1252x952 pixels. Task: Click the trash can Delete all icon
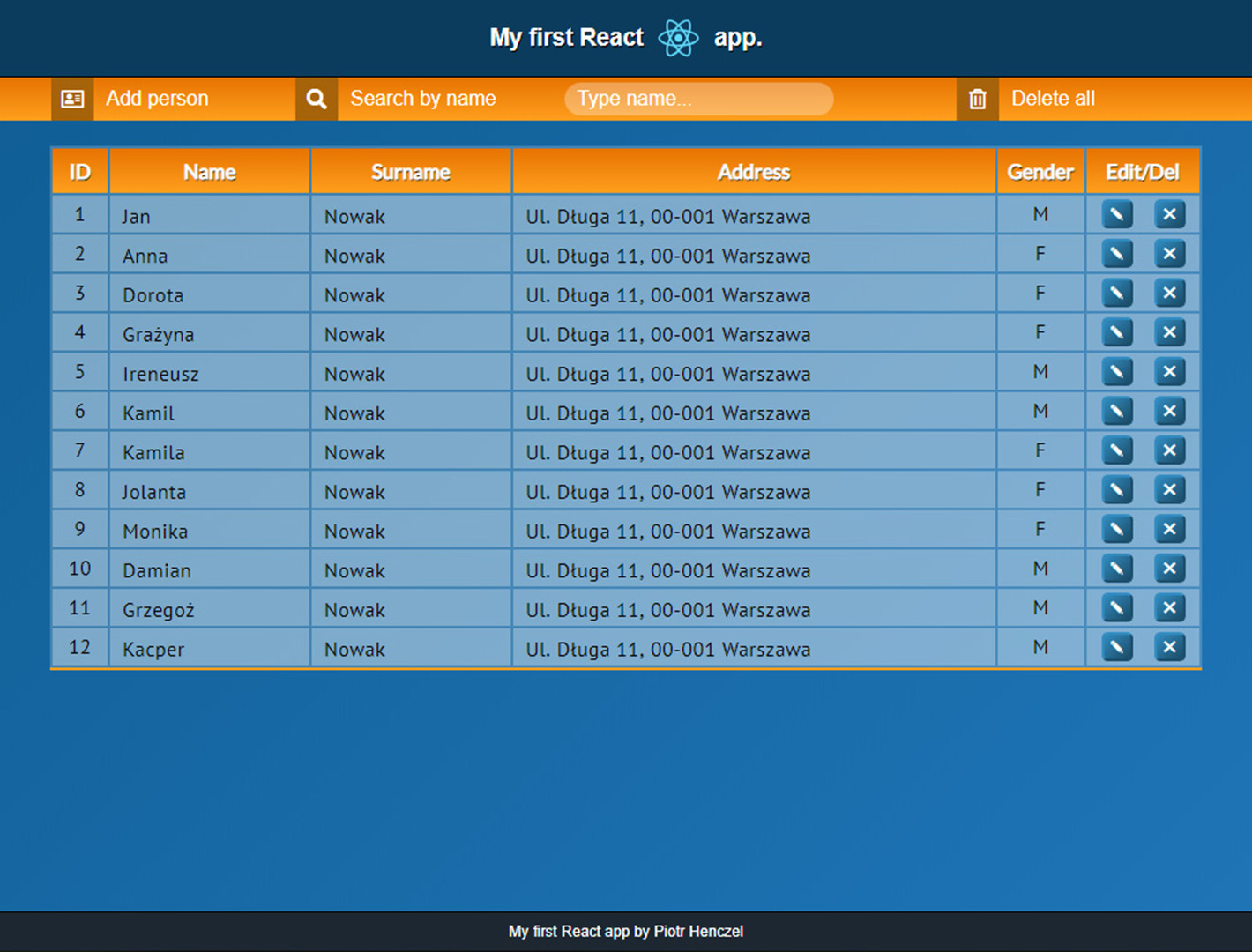coord(977,99)
